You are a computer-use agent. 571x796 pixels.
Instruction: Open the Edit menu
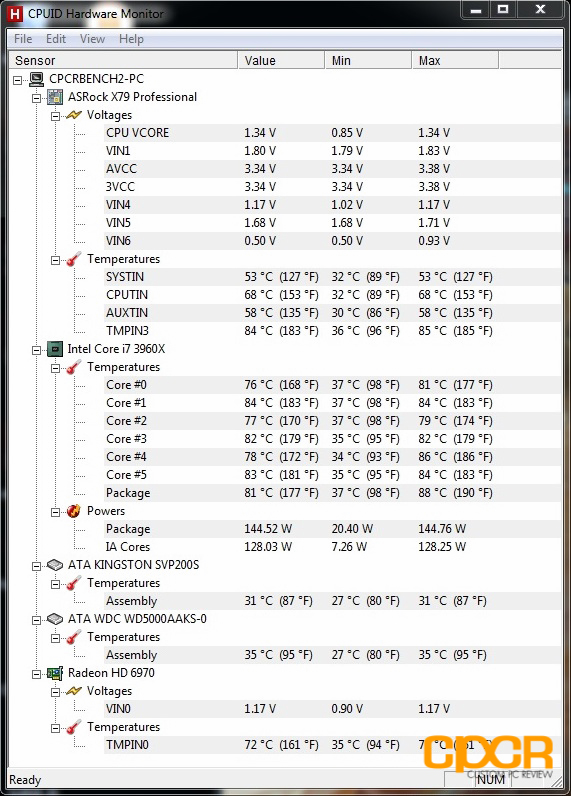(56, 39)
